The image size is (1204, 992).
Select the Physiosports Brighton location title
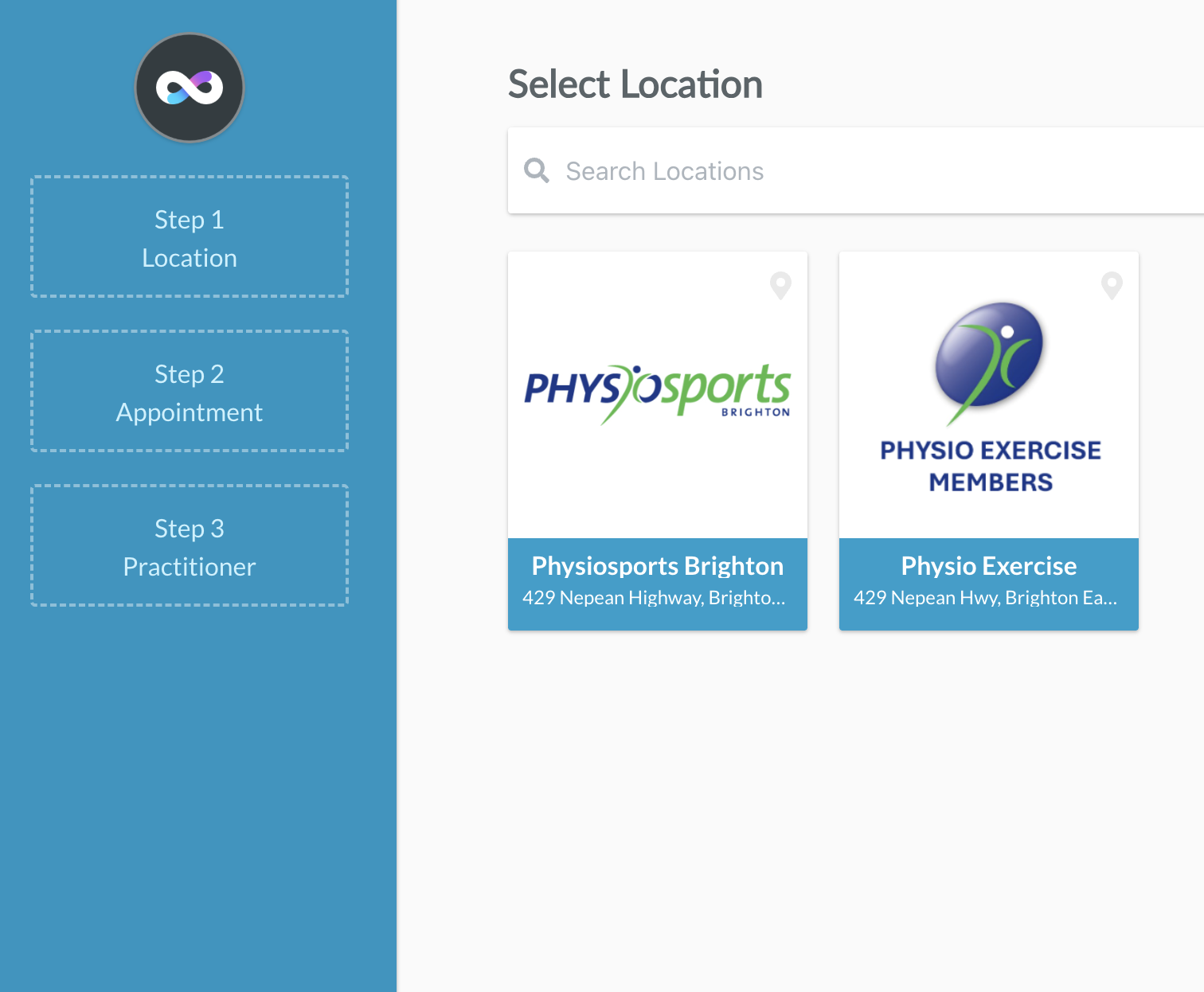tap(657, 566)
